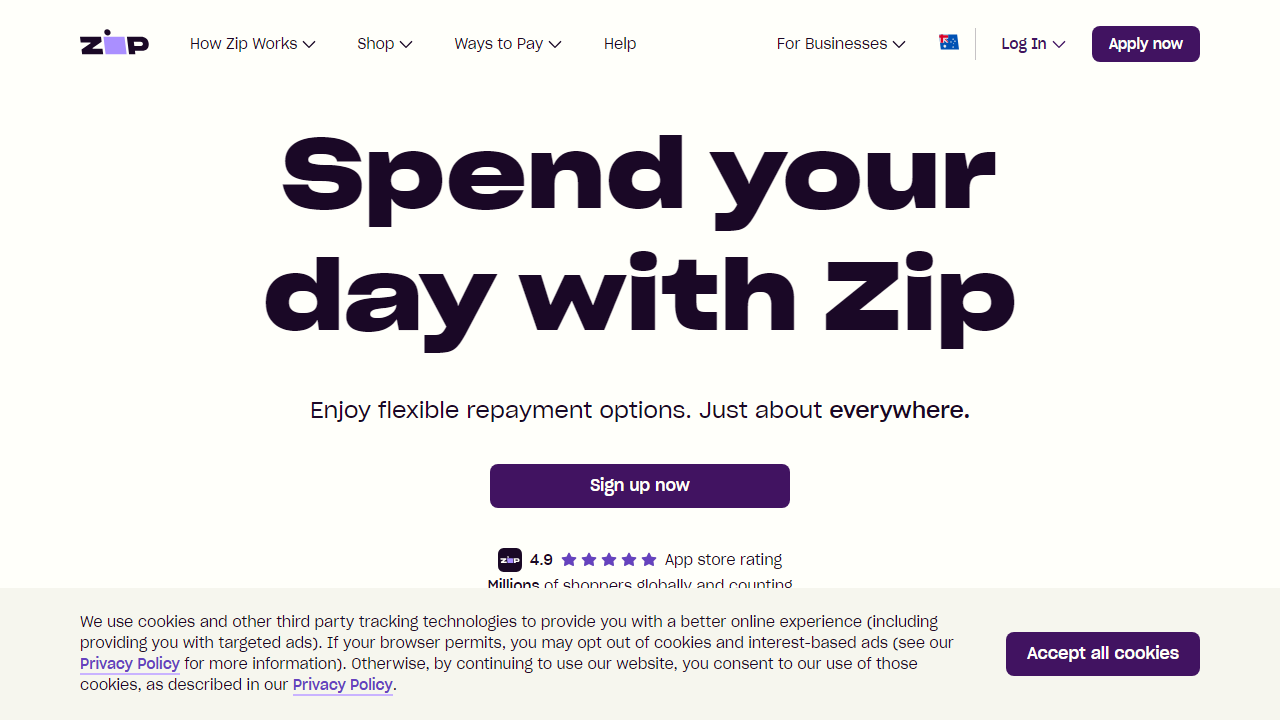Click the chevron beside Log In
1280x720 pixels.
coord(1060,44)
